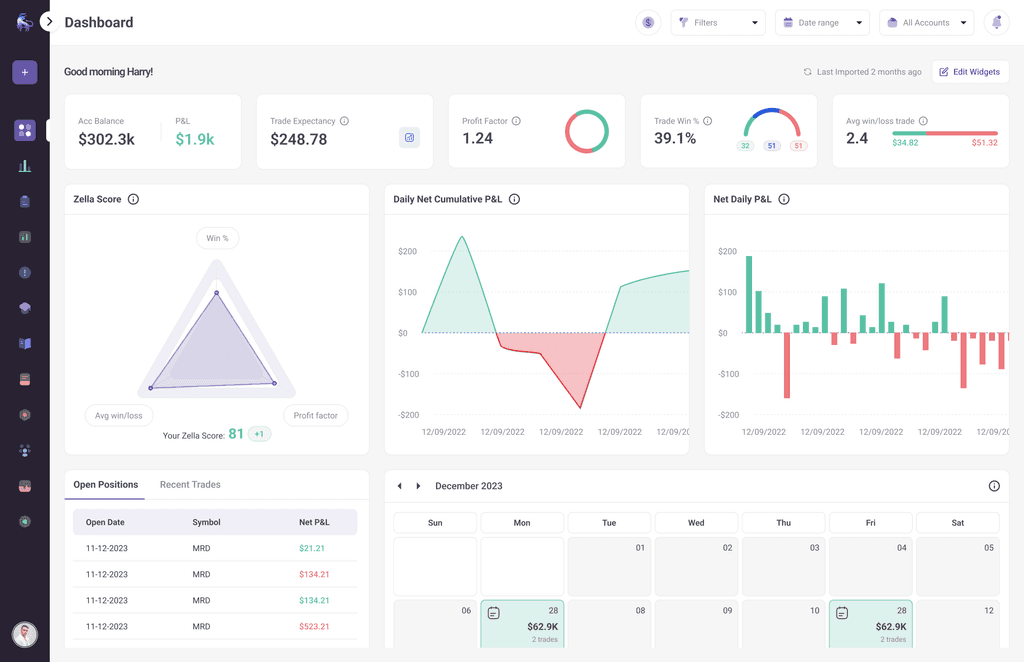Image resolution: width=1024 pixels, height=662 pixels.
Task: Go to previous month in calendar
Action: [x=400, y=486]
